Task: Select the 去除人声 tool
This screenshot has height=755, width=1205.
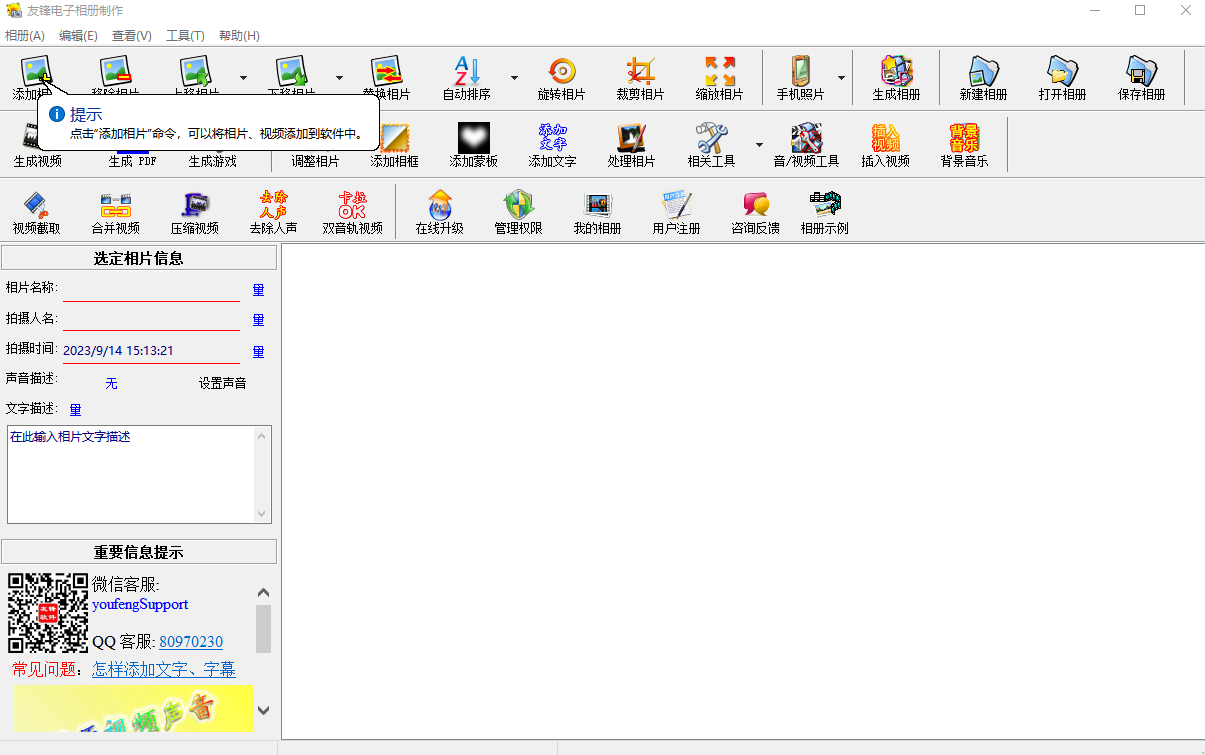Action: click(x=273, y=211)
